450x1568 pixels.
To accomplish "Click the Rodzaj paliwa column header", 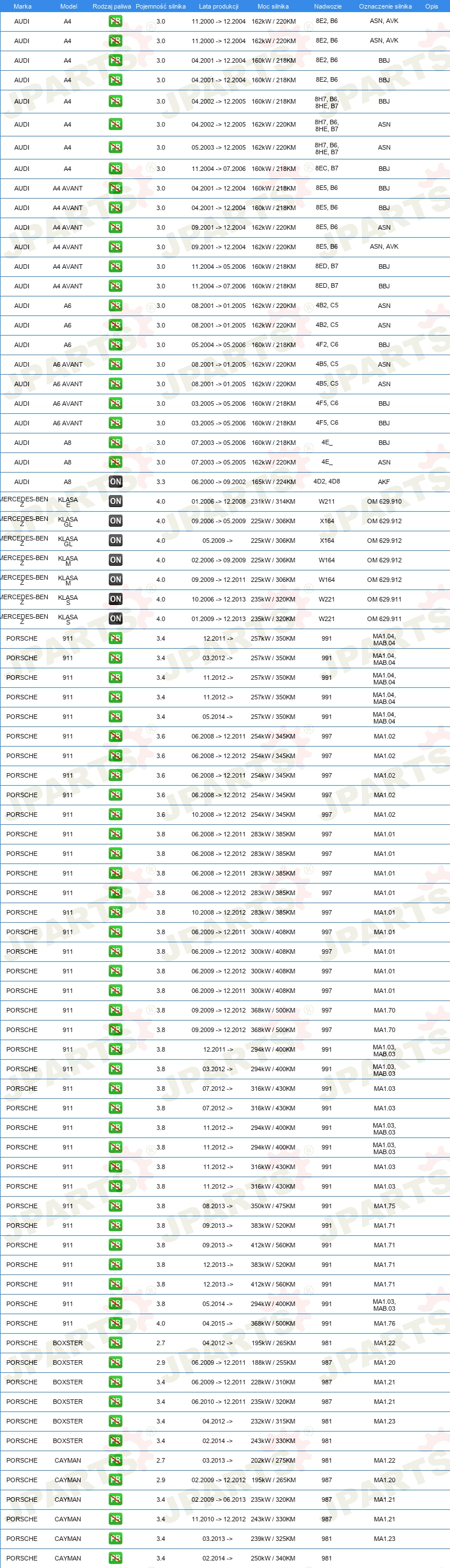I will click(112, 6).
